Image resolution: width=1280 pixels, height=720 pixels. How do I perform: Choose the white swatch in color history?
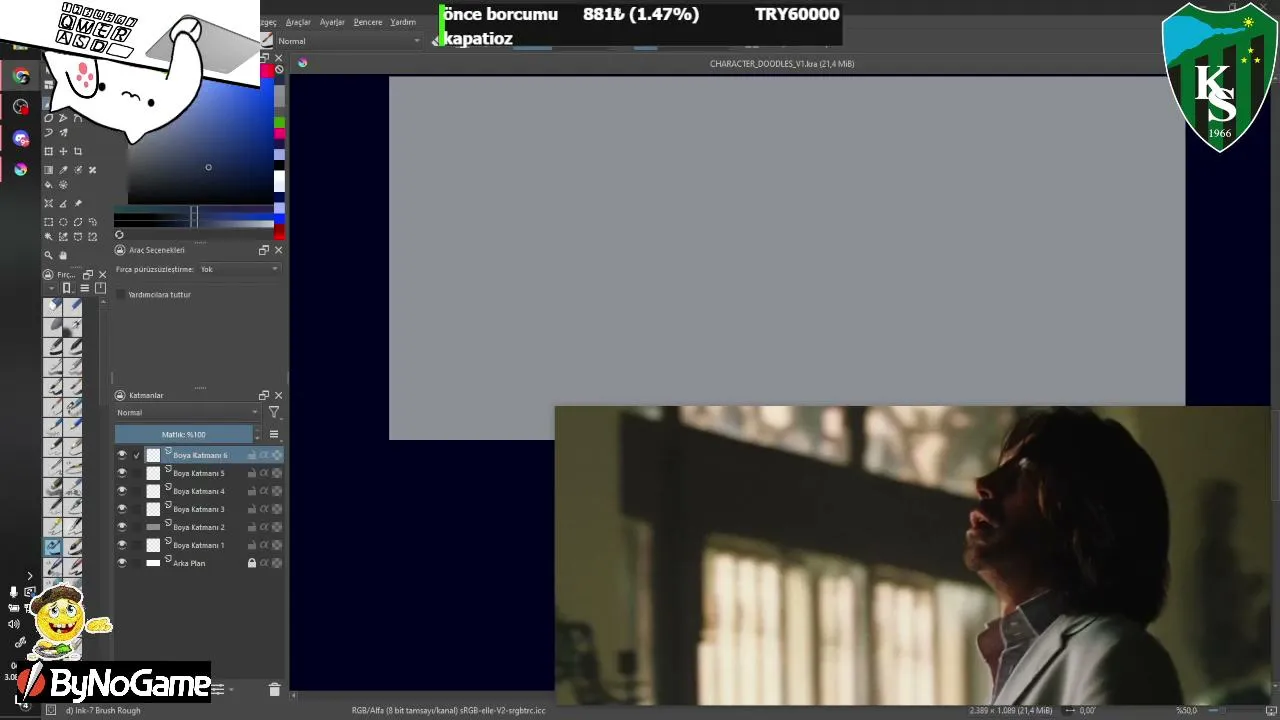click(x=280, y=181)
